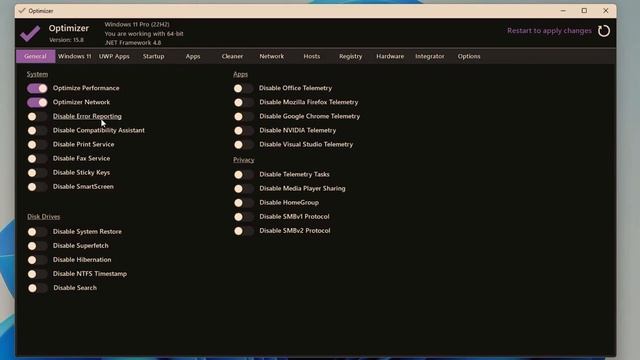Viewport: 640px width, 360px height.
Task: Turn off Optimizer Network toggle
Action: tap(37, 102)
